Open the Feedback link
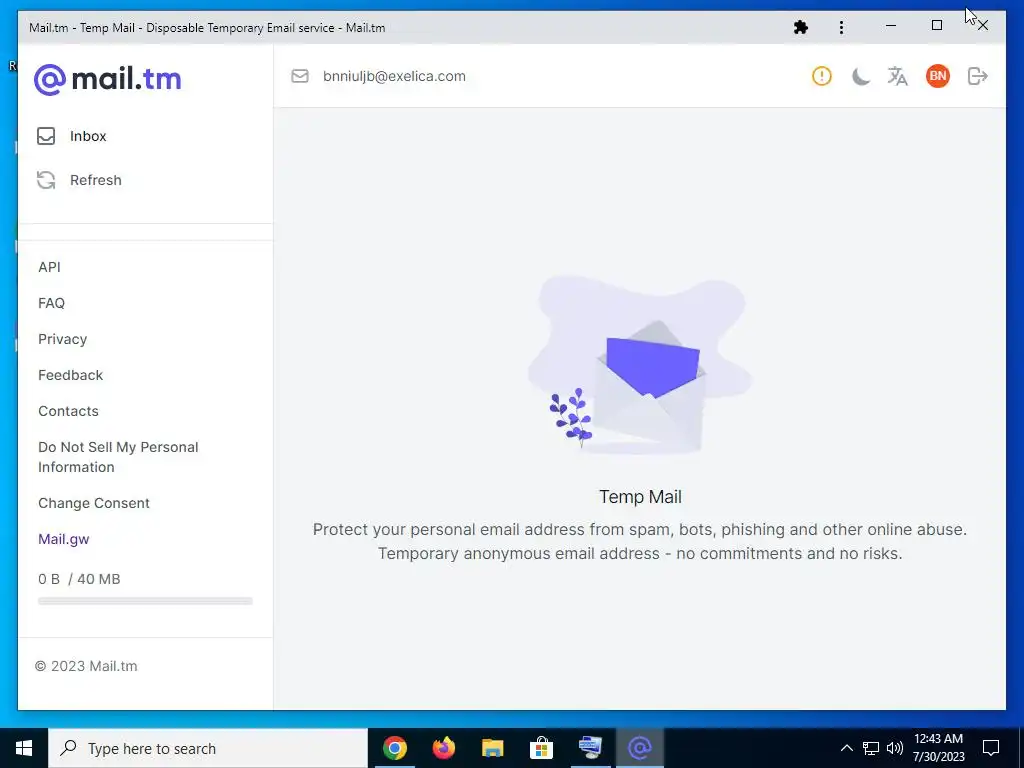This screenshot has width=1024, height=768. pos(71,375)
